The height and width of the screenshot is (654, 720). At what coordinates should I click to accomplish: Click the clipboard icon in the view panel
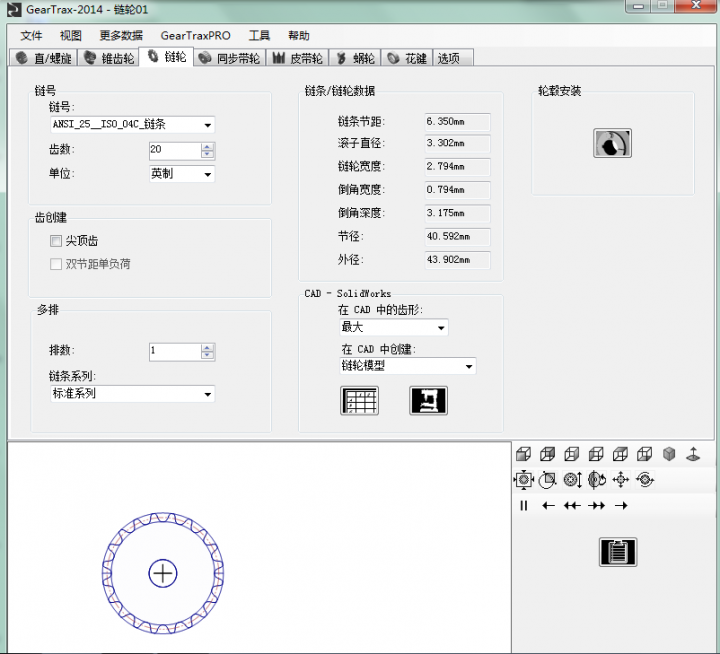pos(618,551)
